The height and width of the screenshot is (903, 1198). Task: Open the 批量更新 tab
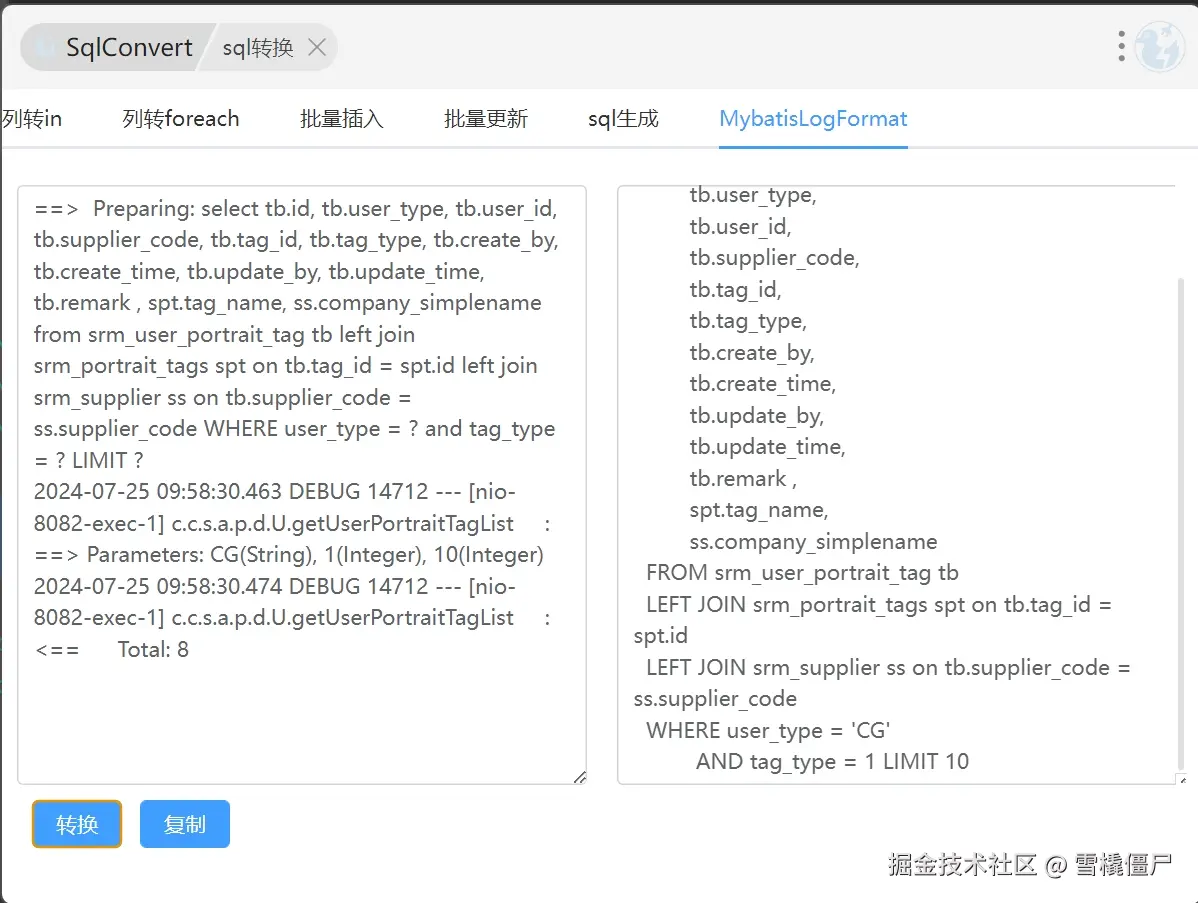pyautogui.click(x=486, y=118)
